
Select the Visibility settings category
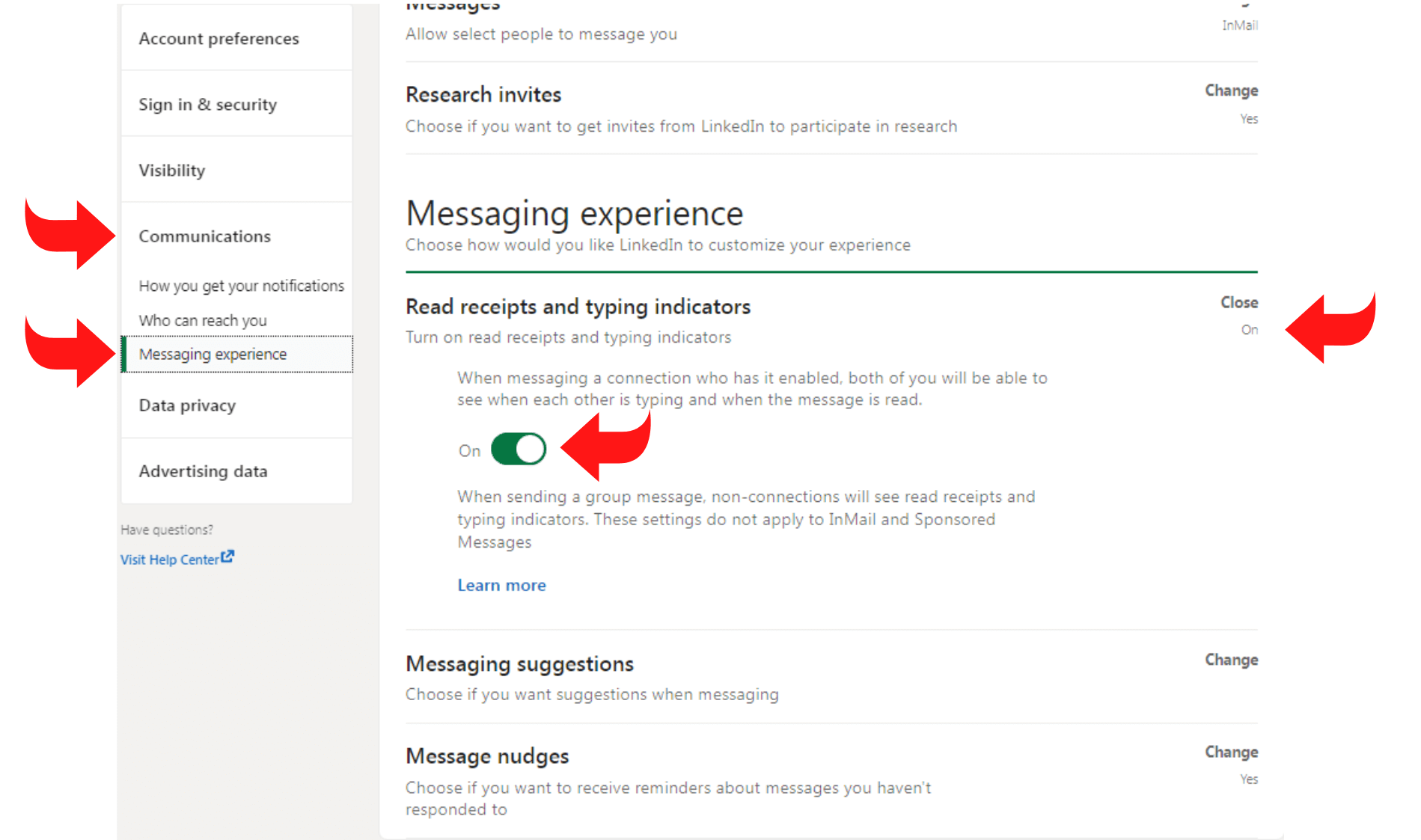click(171, 171)
